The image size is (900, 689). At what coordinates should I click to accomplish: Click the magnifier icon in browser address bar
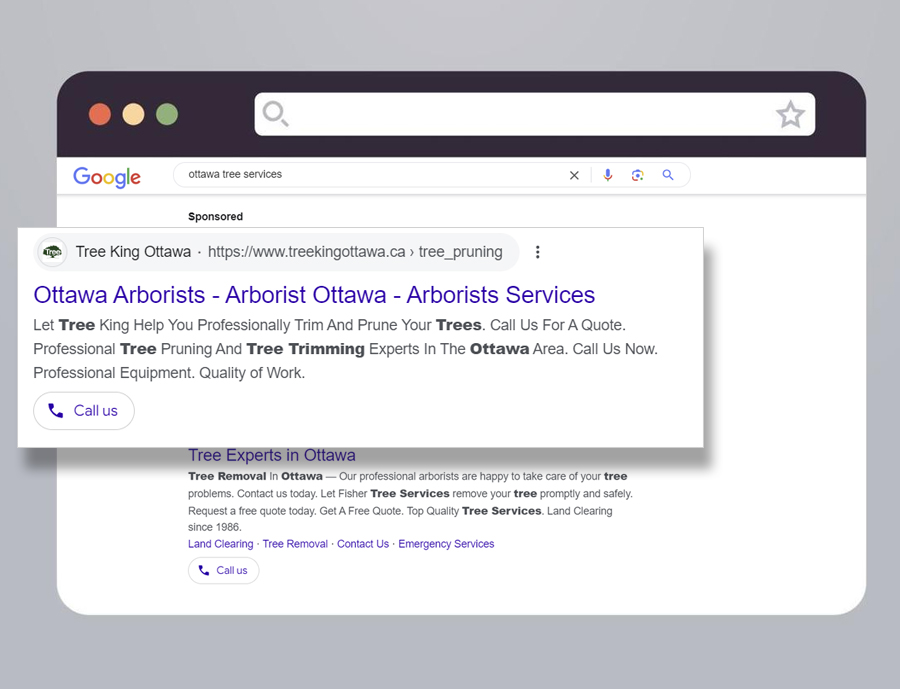click(275, 114)
